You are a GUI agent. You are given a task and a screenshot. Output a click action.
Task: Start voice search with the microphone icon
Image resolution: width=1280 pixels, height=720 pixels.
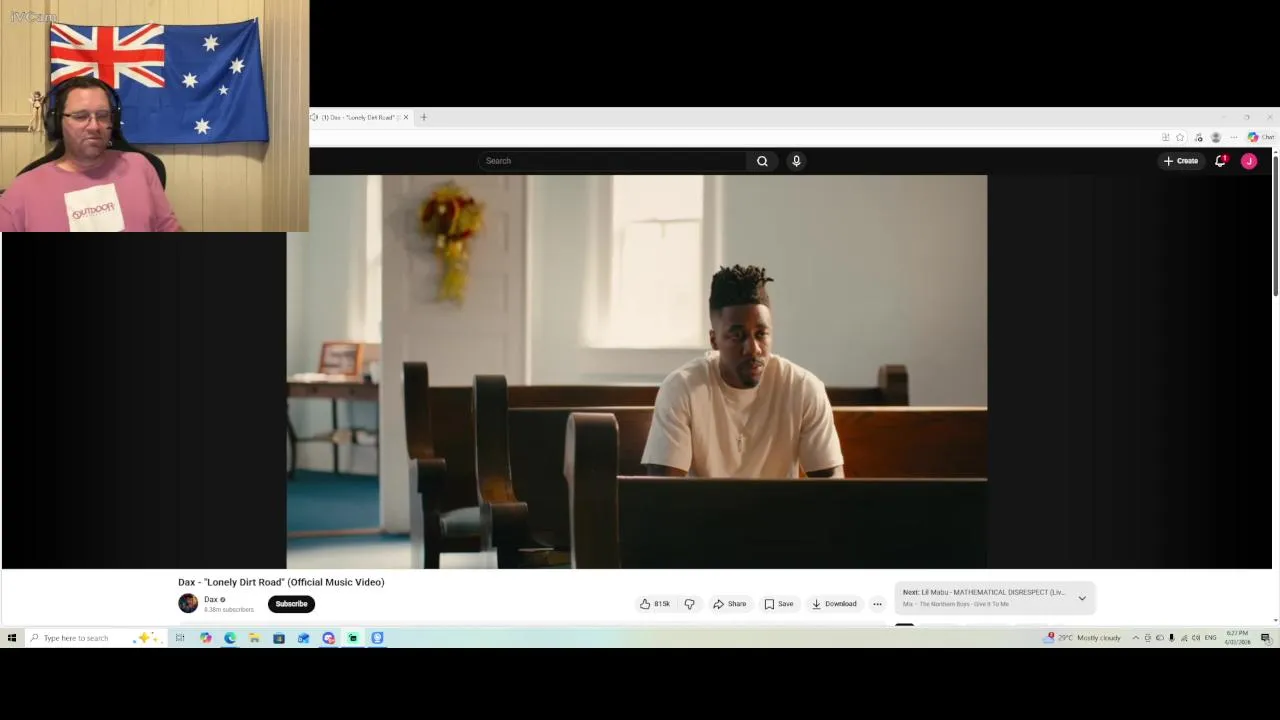[x=796, y=161]
